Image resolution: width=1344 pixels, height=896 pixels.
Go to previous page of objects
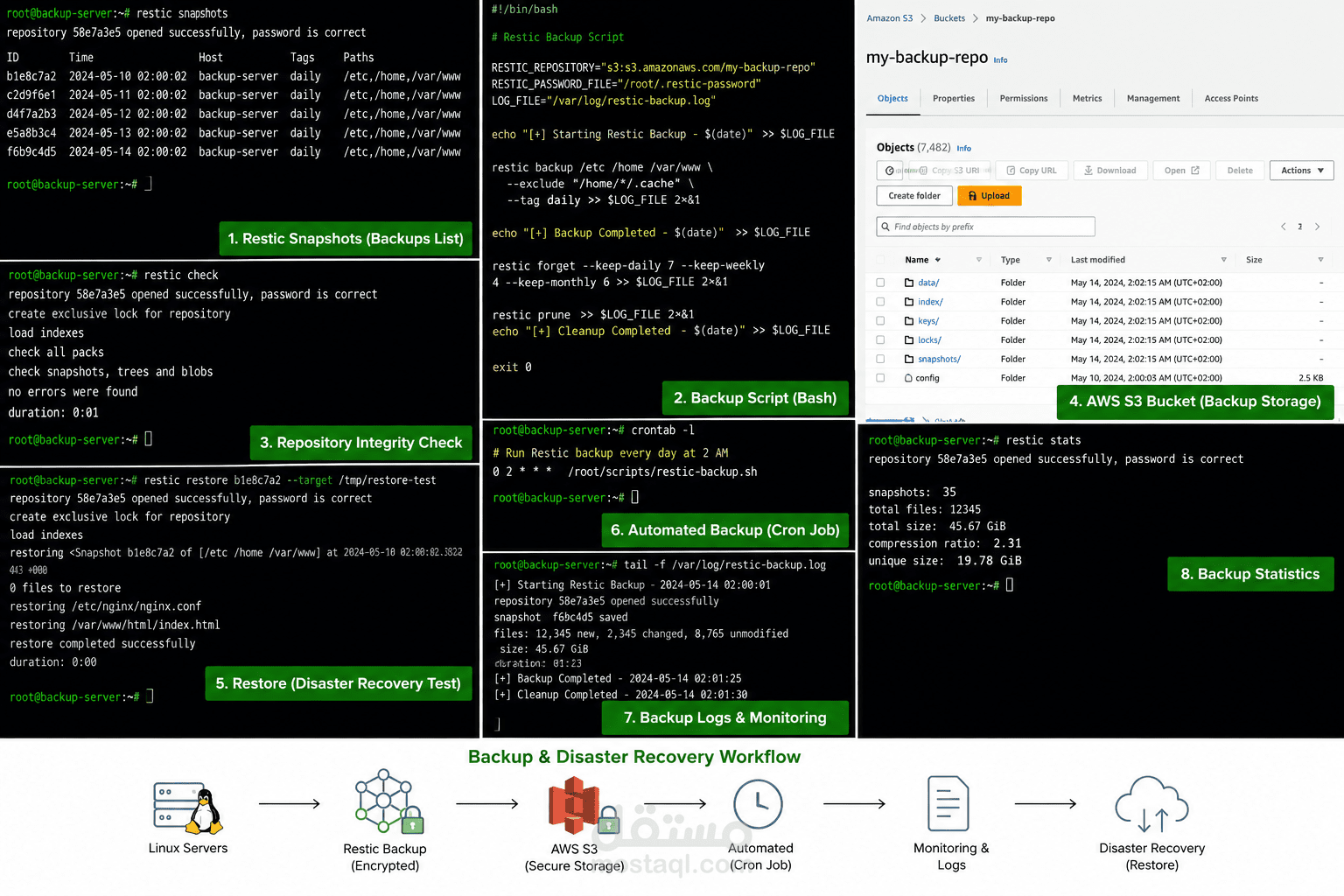tap(1284, 227)
